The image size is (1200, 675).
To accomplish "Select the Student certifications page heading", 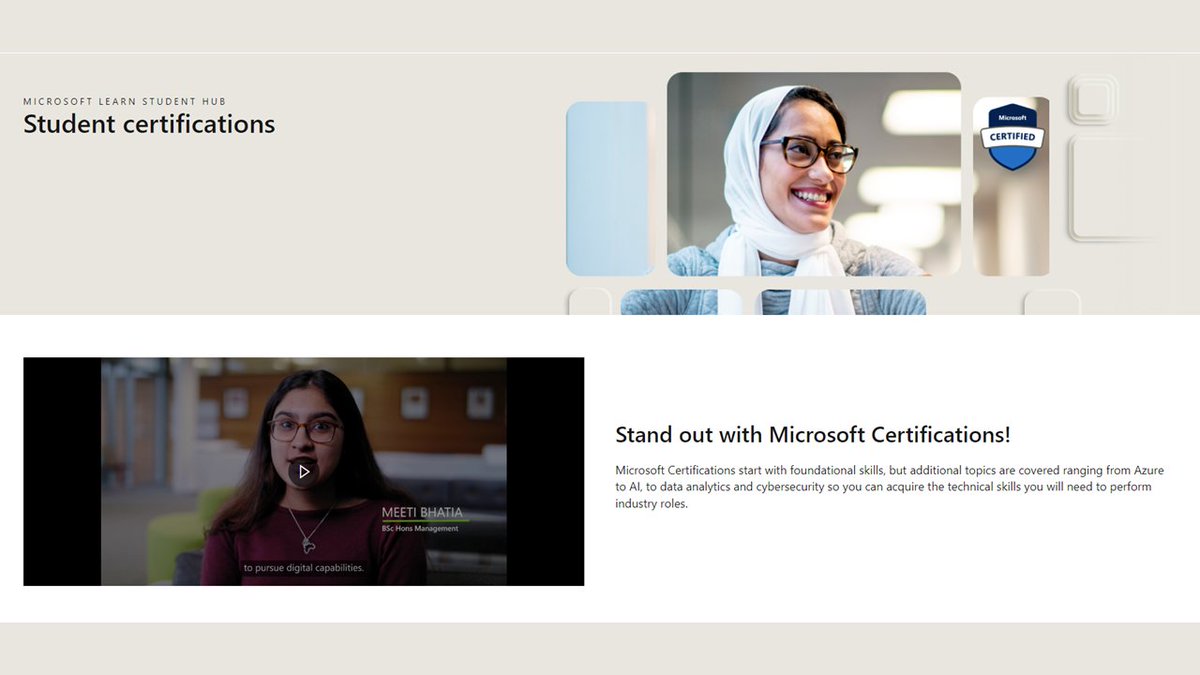I will click(x=148, y=124).
